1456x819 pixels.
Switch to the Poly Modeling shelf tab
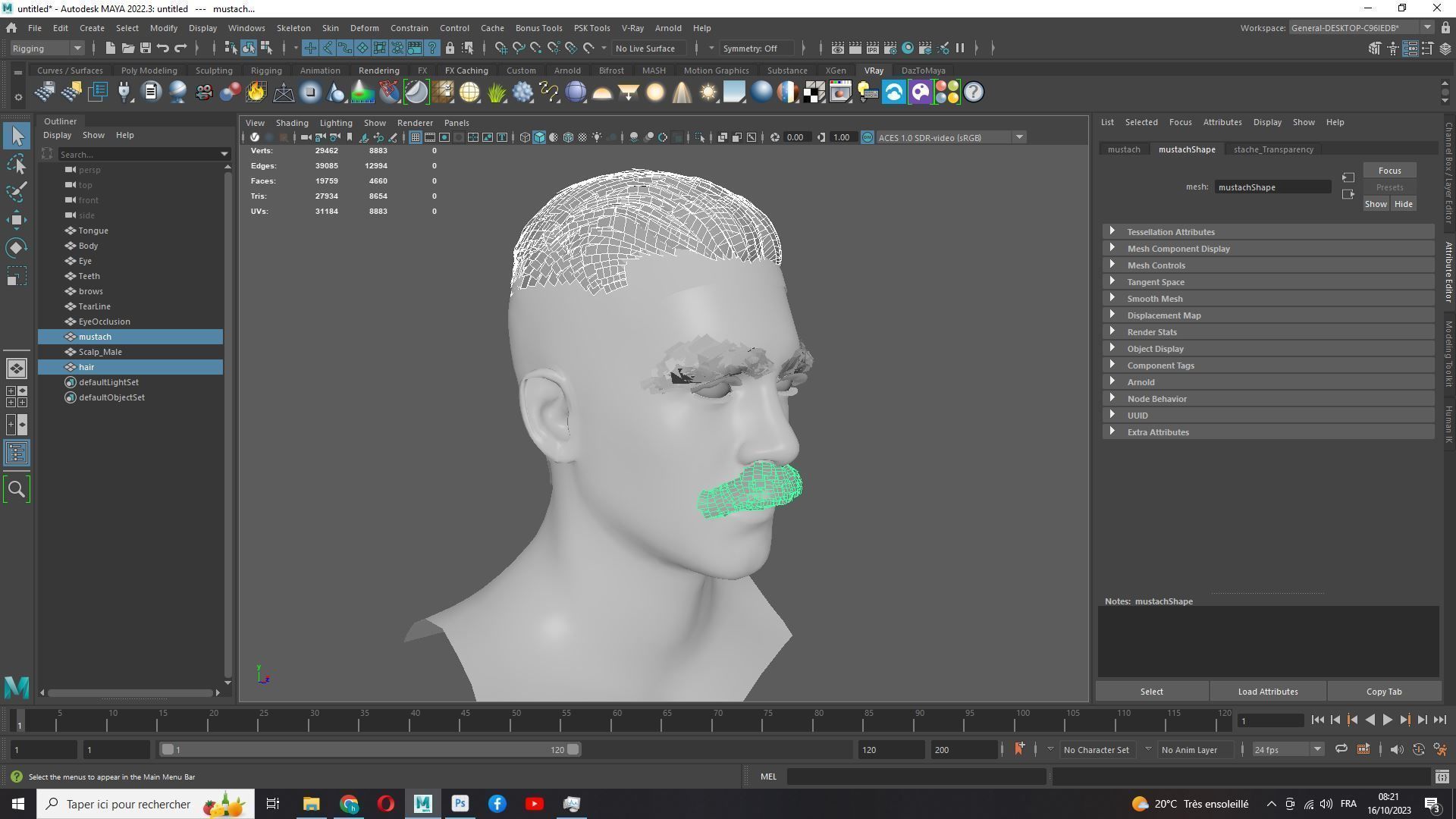149,71
